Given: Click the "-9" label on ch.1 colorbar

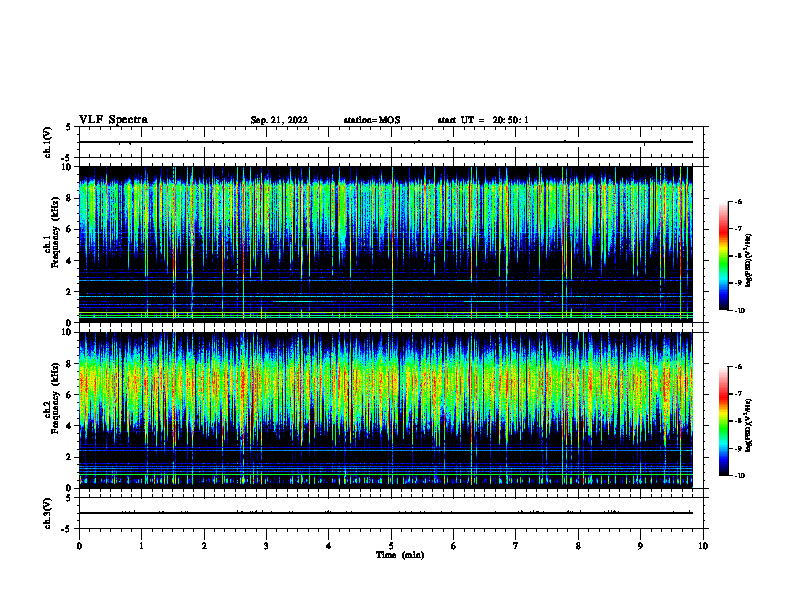Looking at the screenshot, I should pos(738,283).
